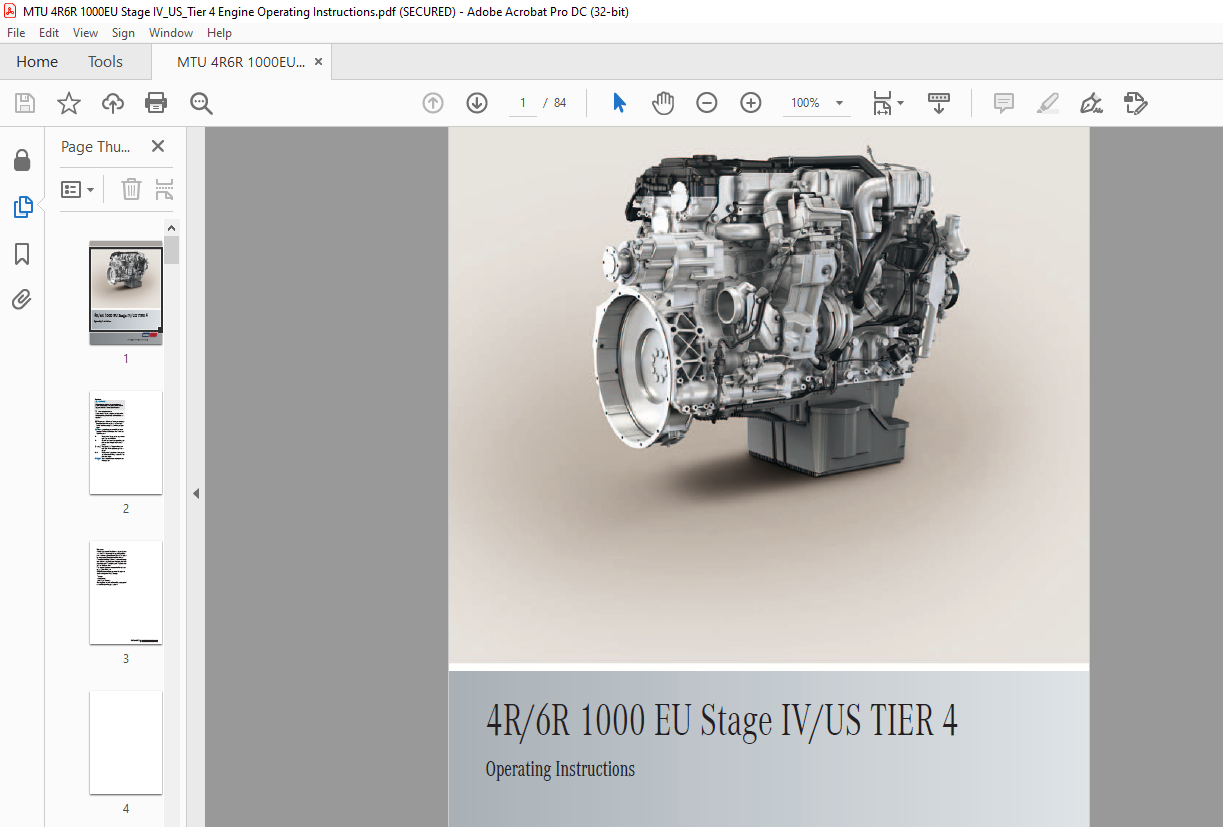Click the Save file icon
The image size is (1223, 827).
click(x=25, y=103)
